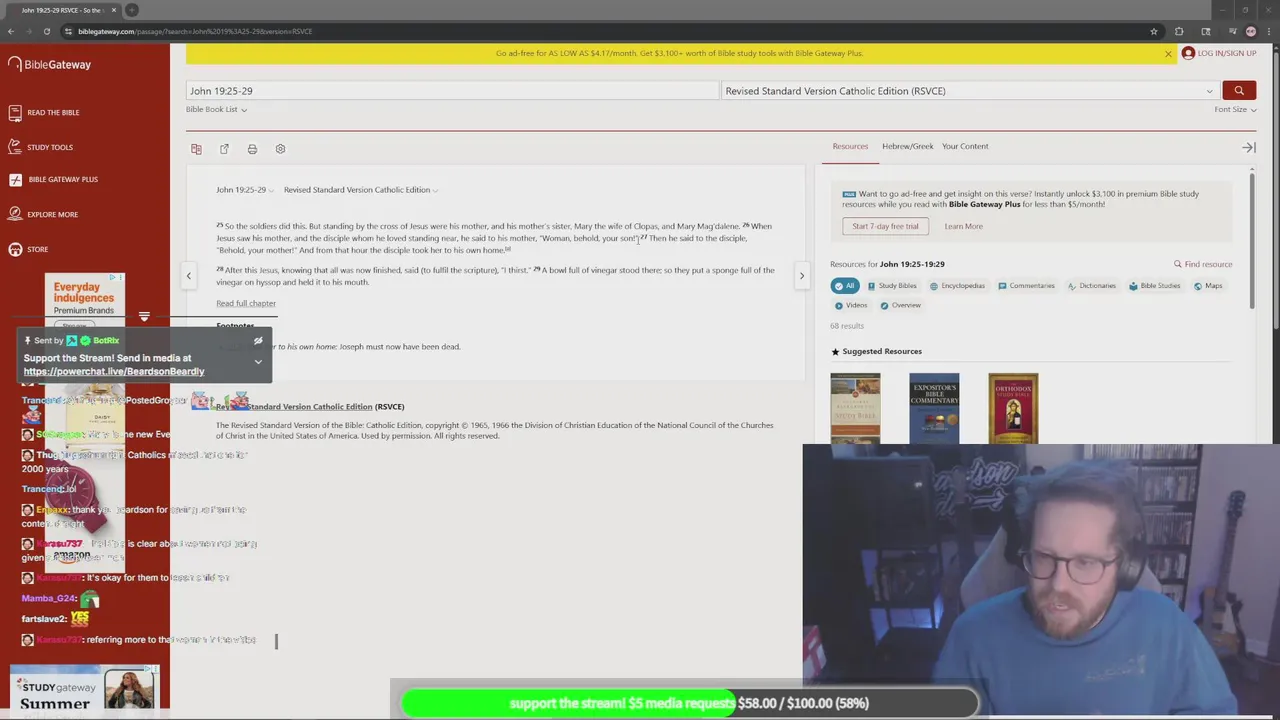The image size is (1280, 720).
Task: Filter resources by Commentaries
Action: [1026, 286]
